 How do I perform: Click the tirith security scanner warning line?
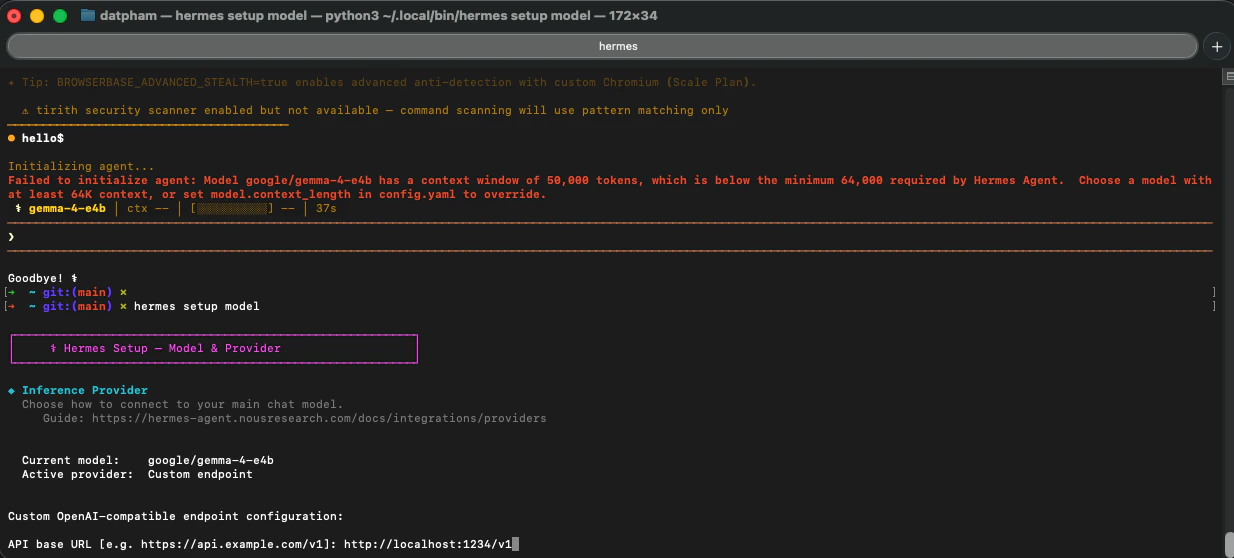pyautogui.click(x=375, y=110)
